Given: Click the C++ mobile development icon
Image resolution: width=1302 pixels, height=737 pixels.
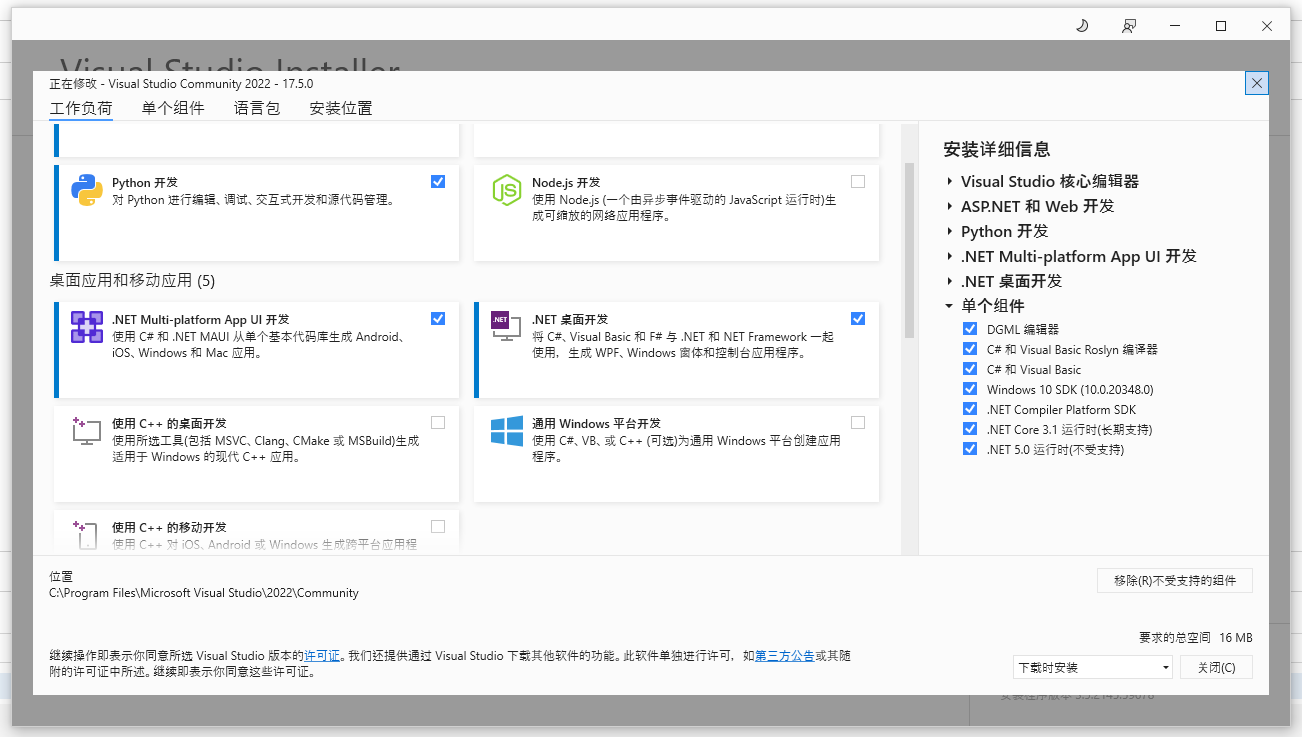Looking at the screenshot, I should pos(87,534).
